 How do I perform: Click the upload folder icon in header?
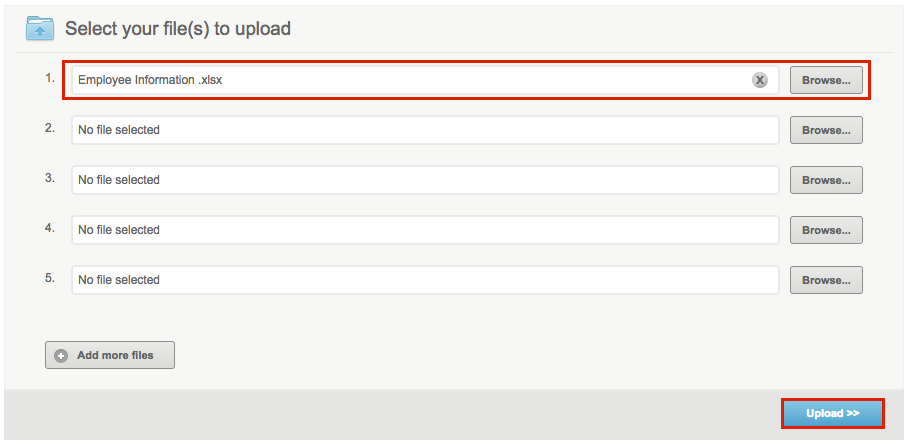[40, 29]
